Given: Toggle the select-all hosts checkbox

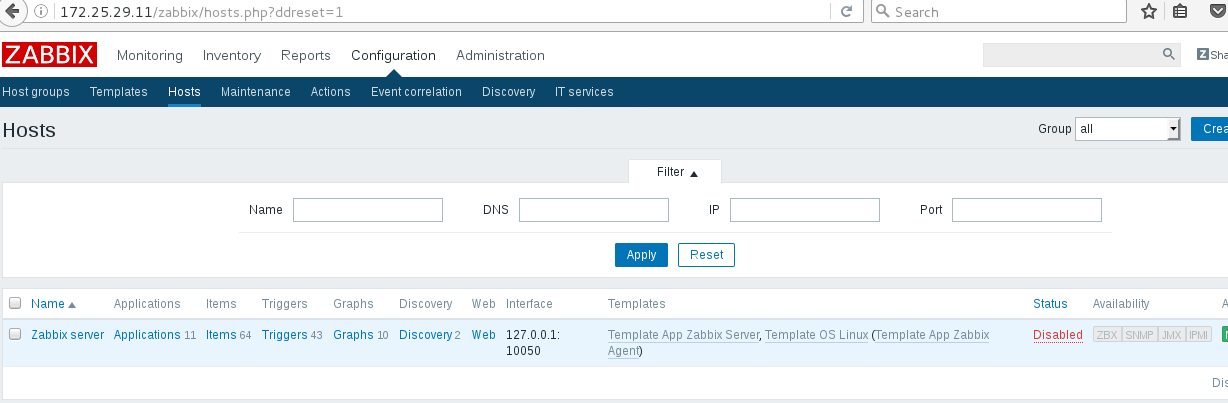Looking at the screenshot, I should click(15, 303).
